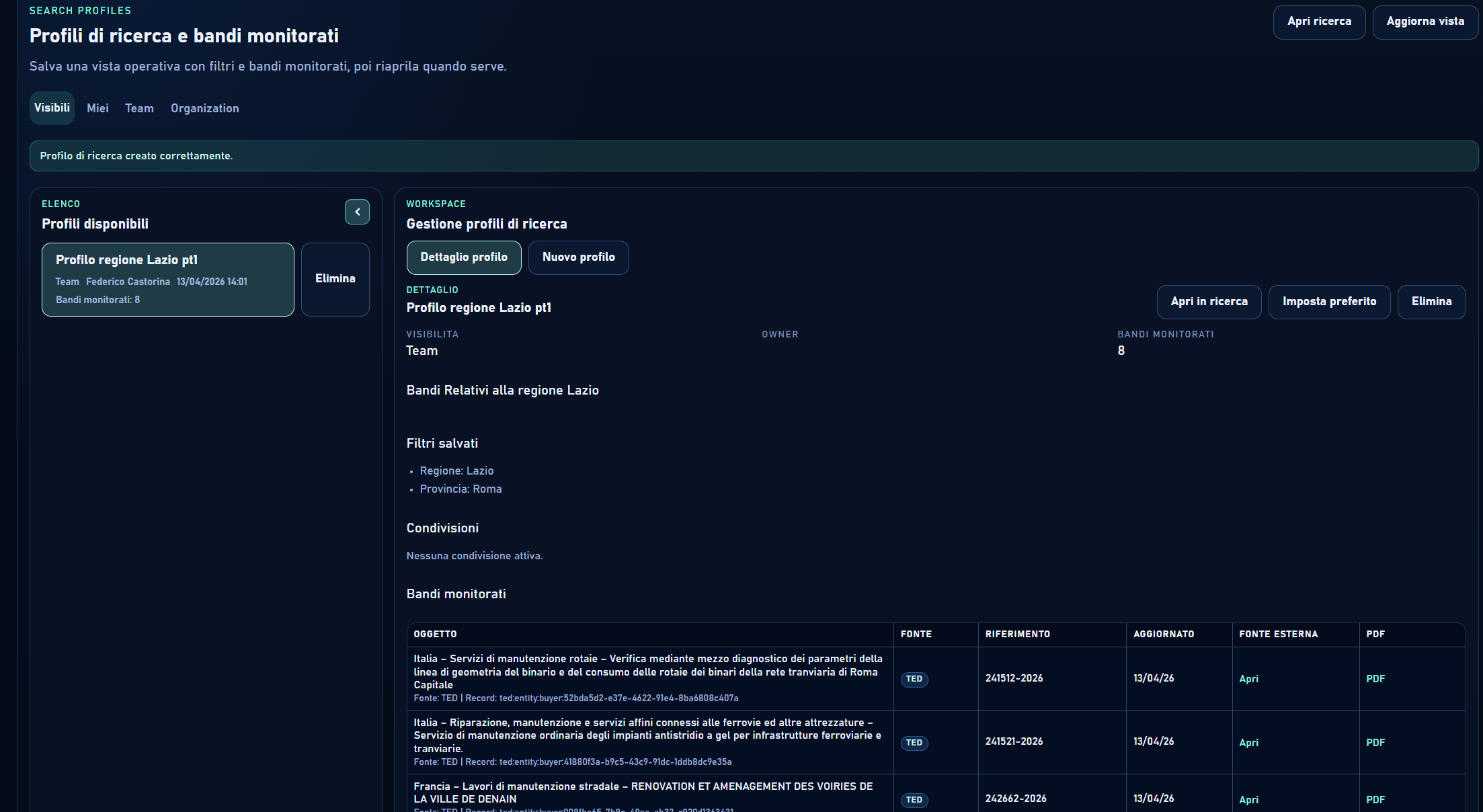Open the PDF for tender 241521-2026

coord(1375,742)
